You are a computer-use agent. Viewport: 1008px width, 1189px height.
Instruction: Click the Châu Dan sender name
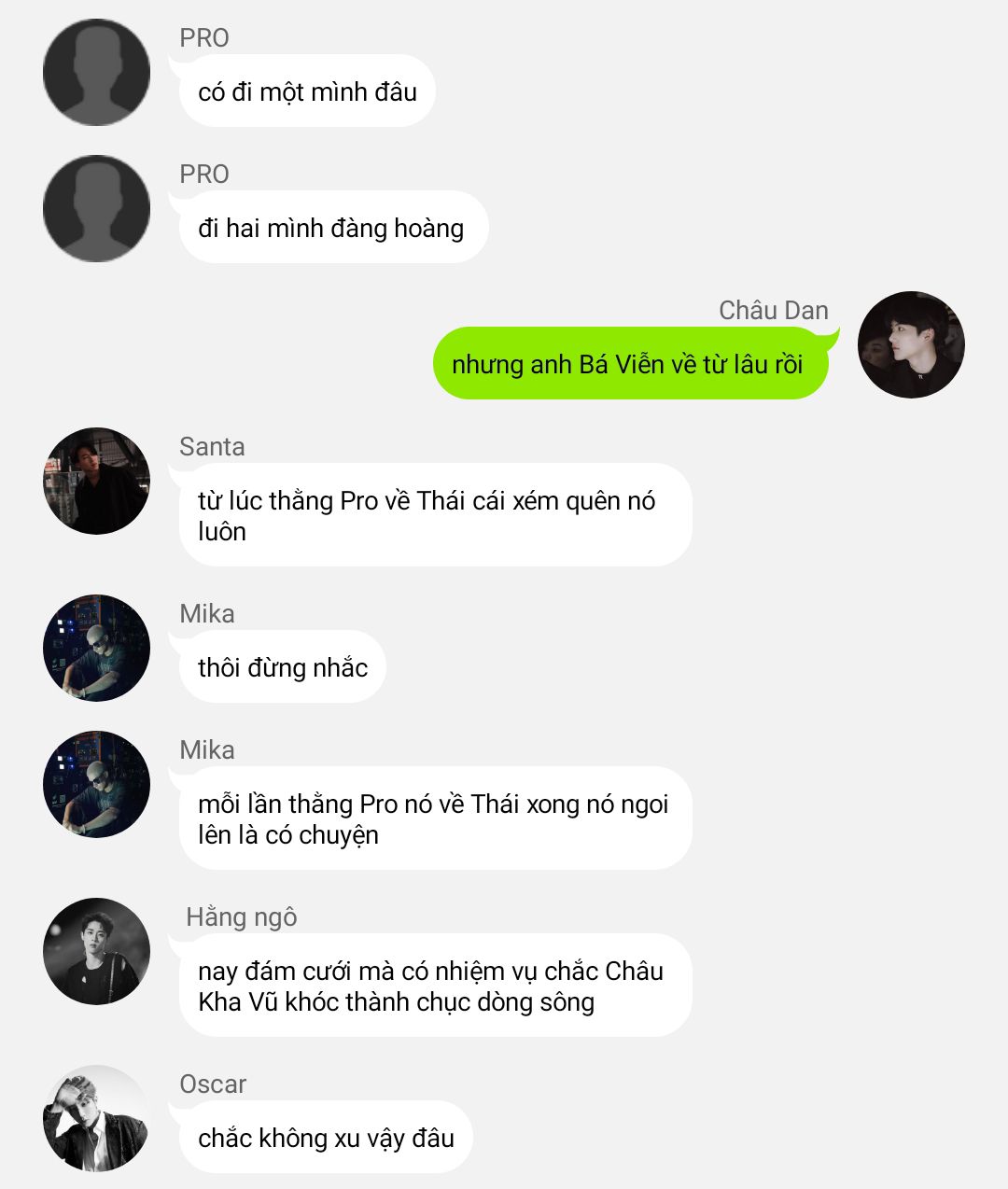774,310
